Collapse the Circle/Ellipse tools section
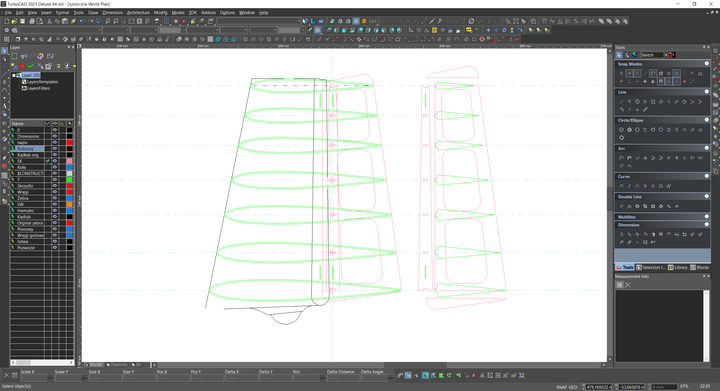The width and height of the screenshot is (720, 391). (x=707, y=120)
